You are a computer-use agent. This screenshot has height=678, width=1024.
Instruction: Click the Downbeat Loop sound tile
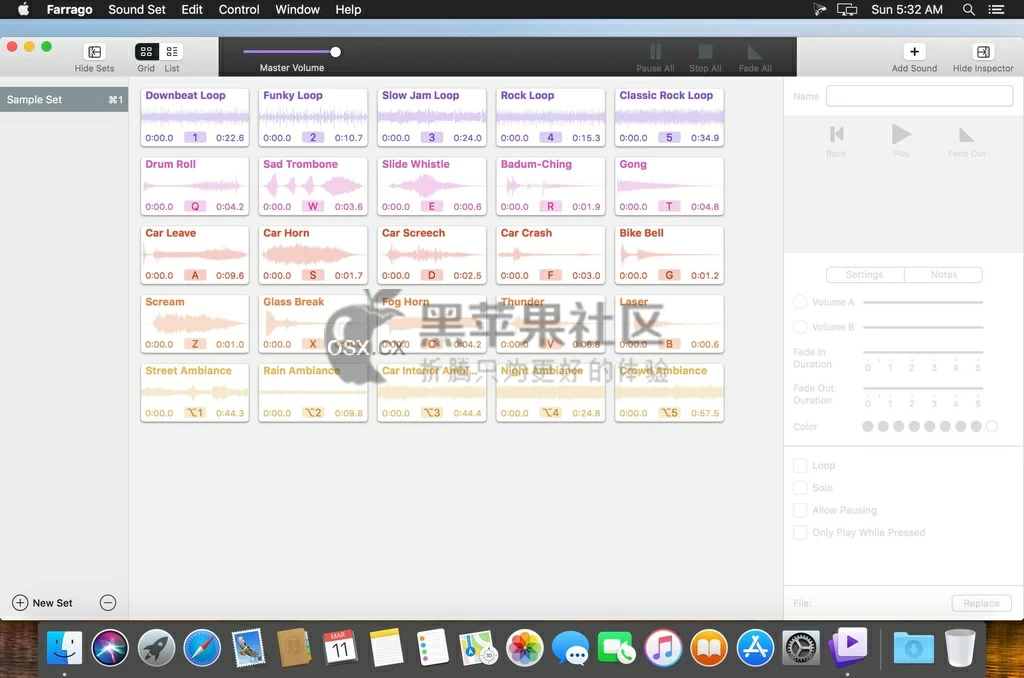(x=195, y=117)
